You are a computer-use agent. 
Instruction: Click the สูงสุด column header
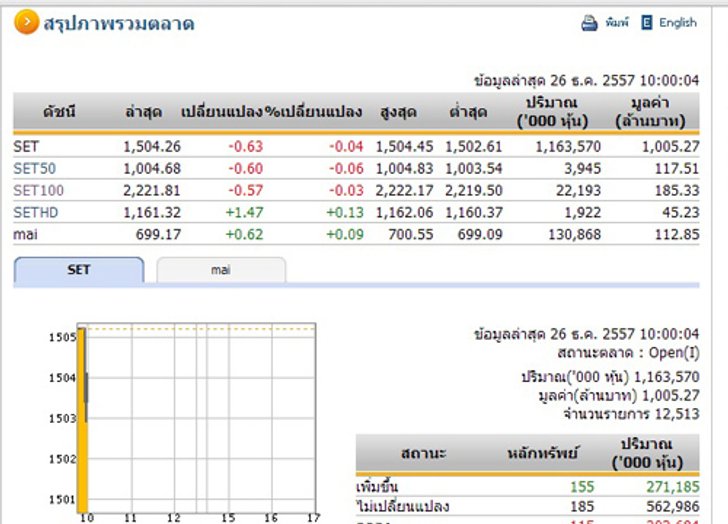(398, 111)
